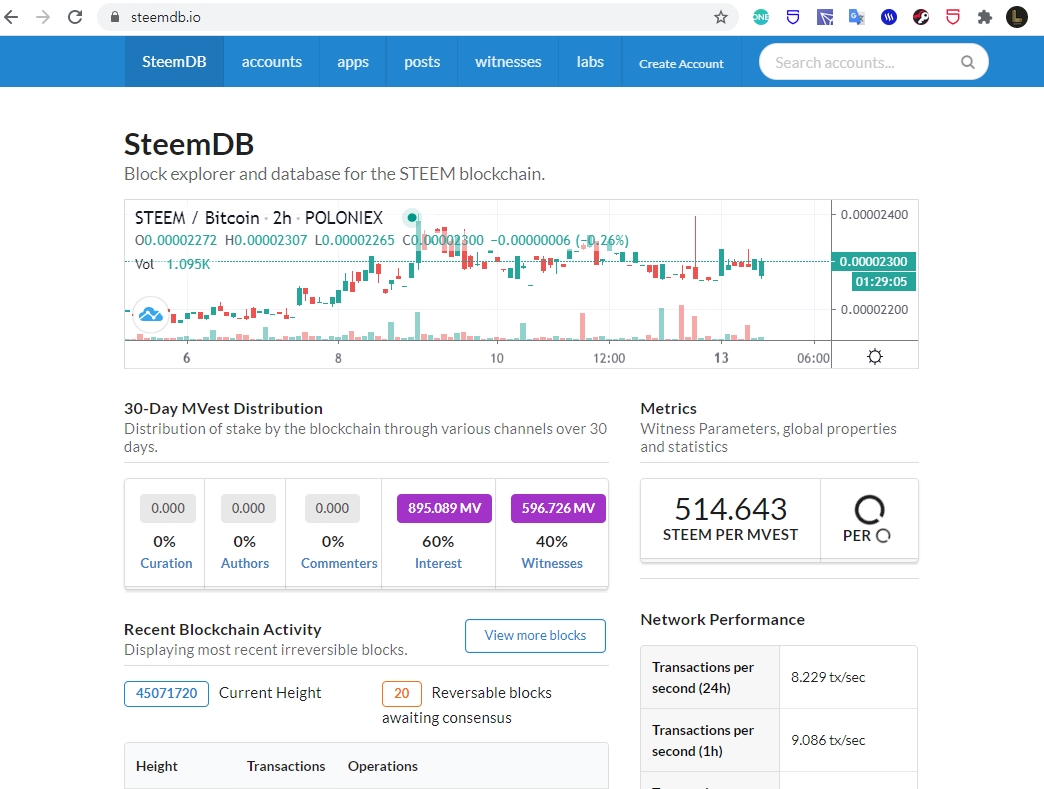Click block height 45071720

166,693
